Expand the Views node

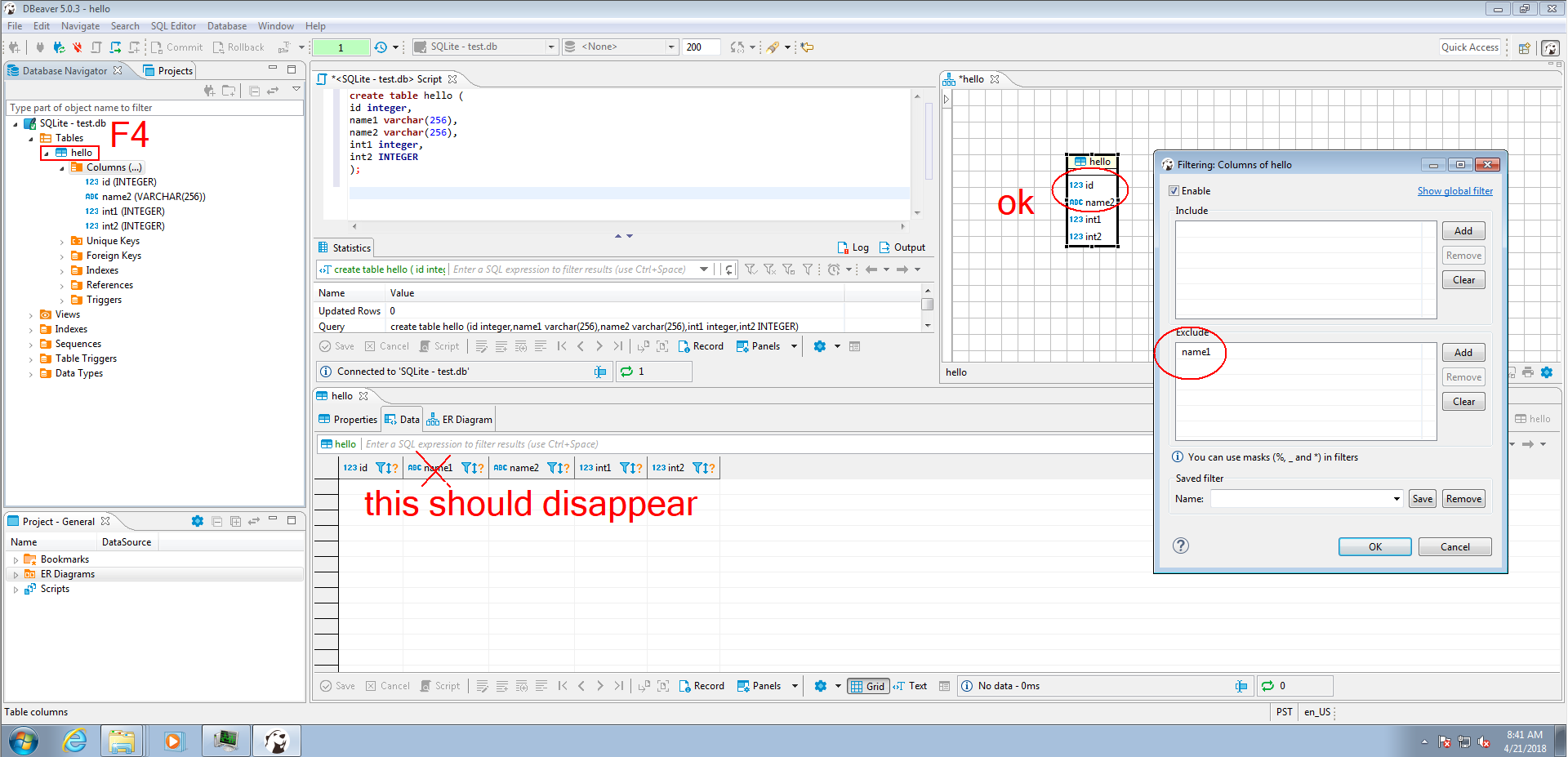coord(31,315)
